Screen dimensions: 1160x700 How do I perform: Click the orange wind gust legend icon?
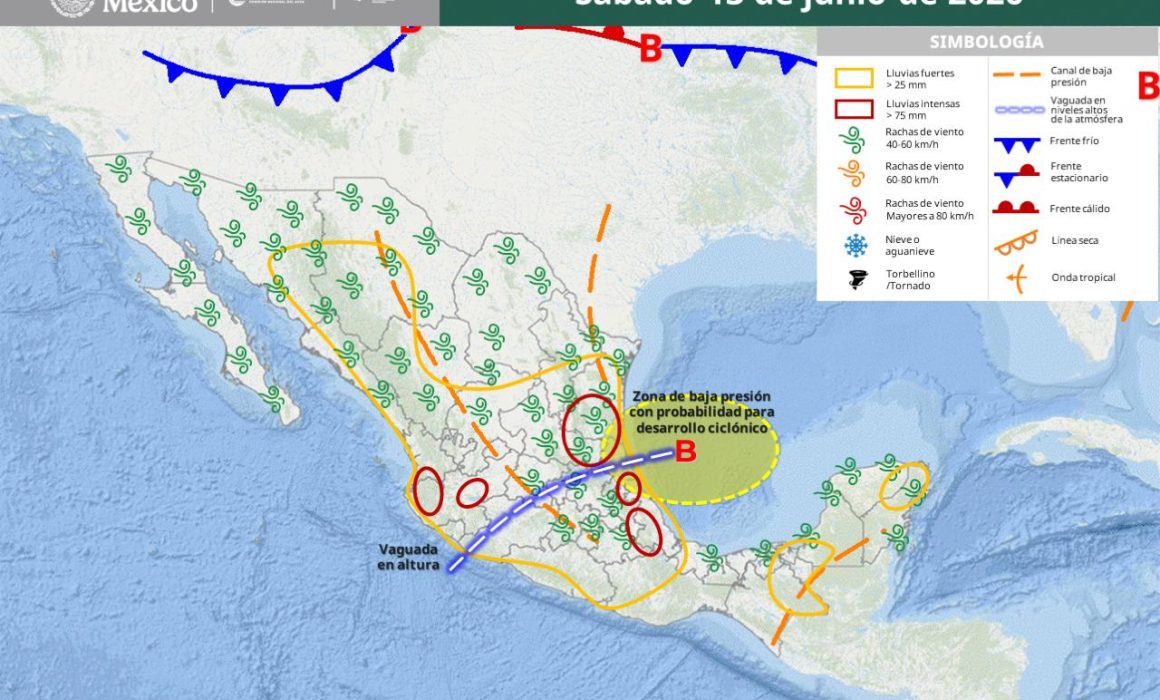[x=852, y=174]
